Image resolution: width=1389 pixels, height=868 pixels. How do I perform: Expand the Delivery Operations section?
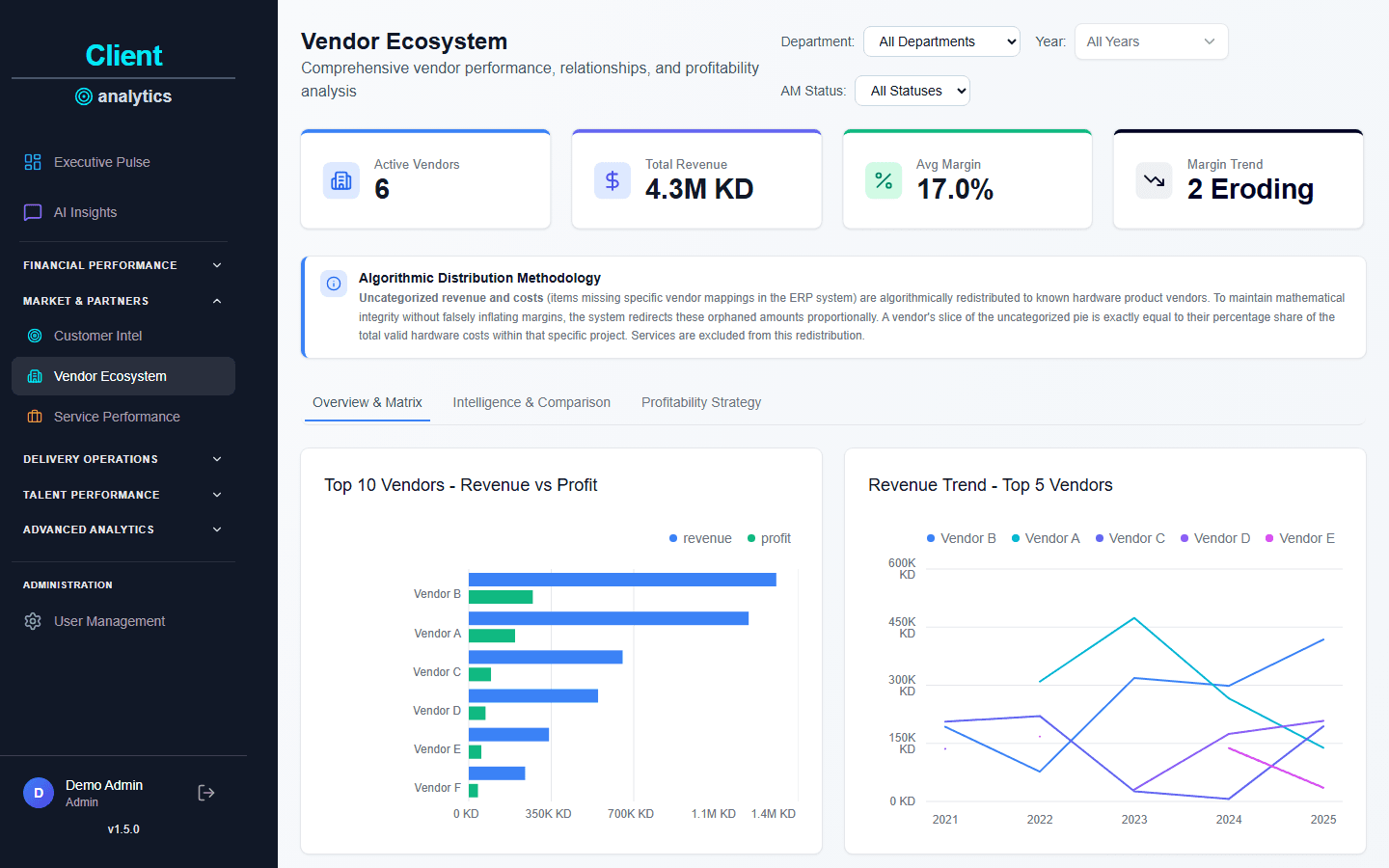123,459
